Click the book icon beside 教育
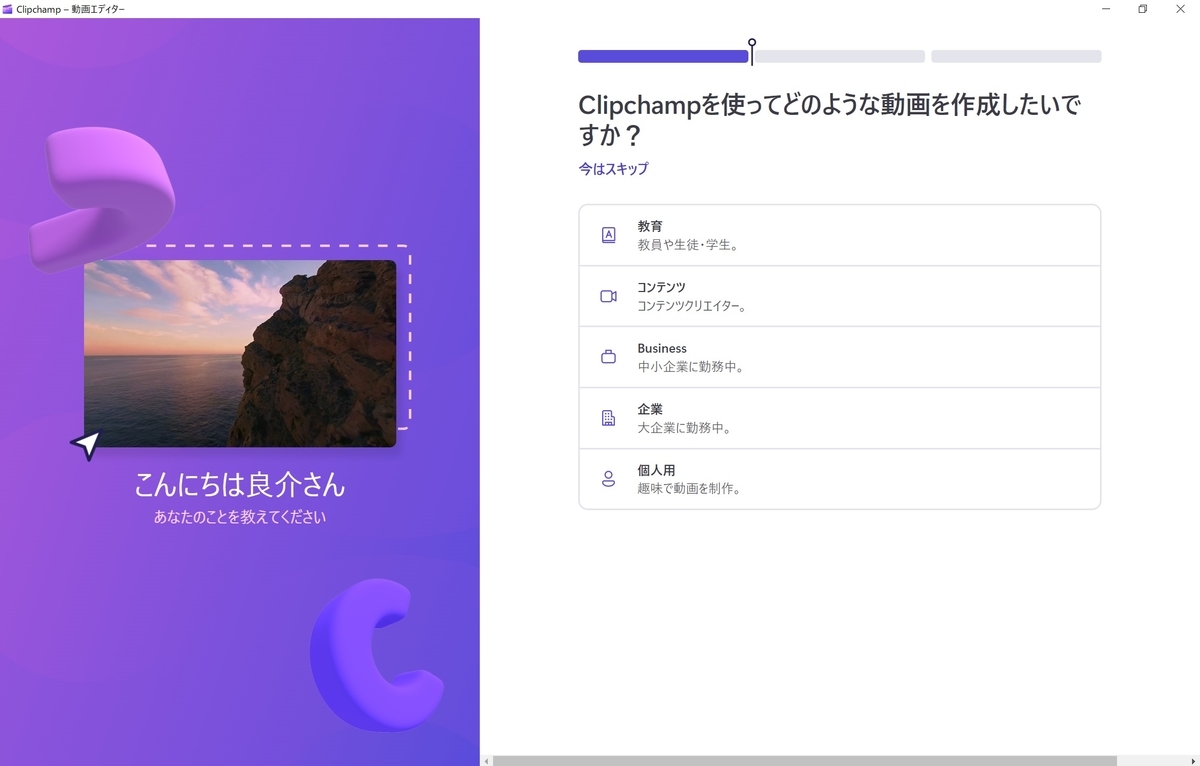The width and height of the screenshot is (1200, 766). pos(608,236)
